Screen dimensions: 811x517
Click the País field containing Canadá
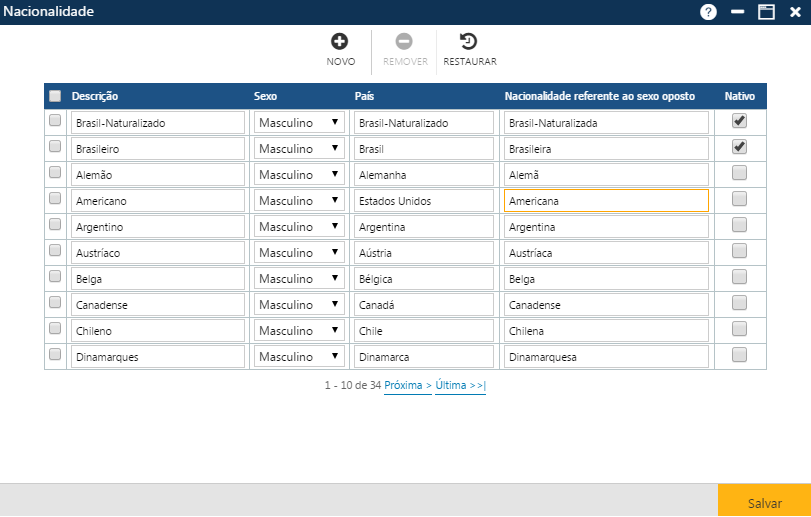pos(424,304)
